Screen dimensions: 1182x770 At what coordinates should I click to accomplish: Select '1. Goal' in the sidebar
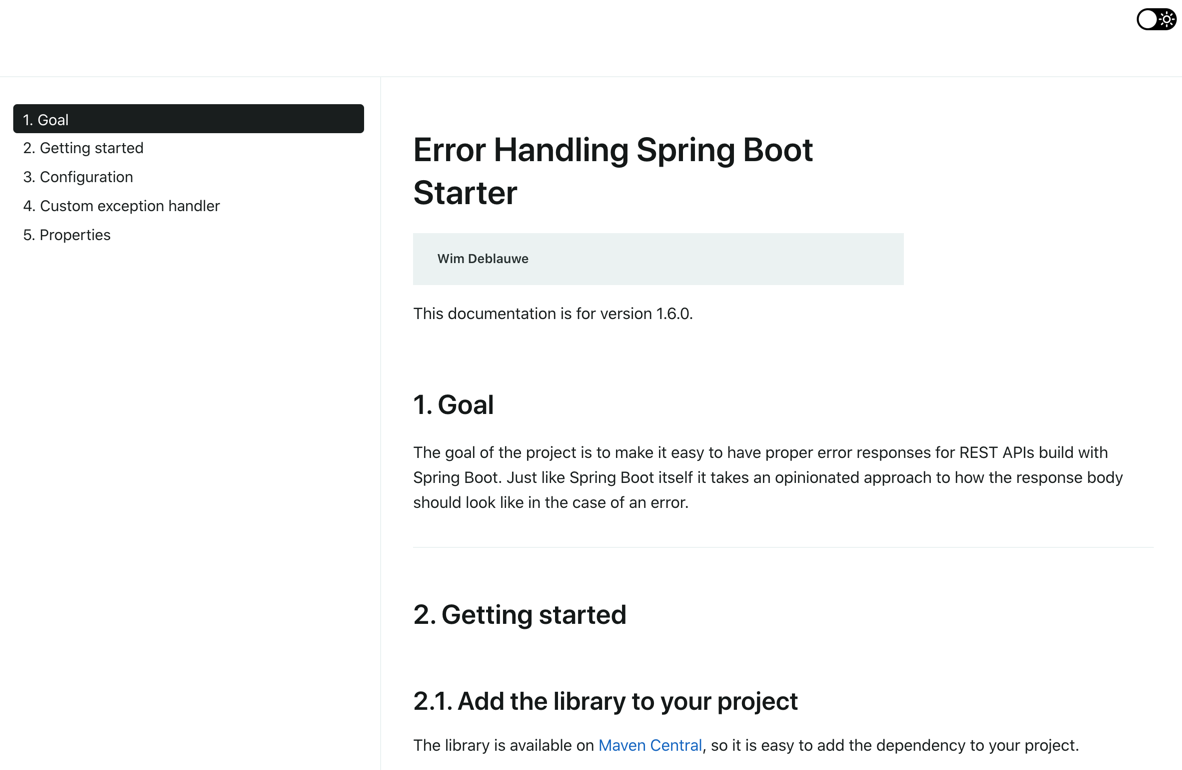pos(188,119)
